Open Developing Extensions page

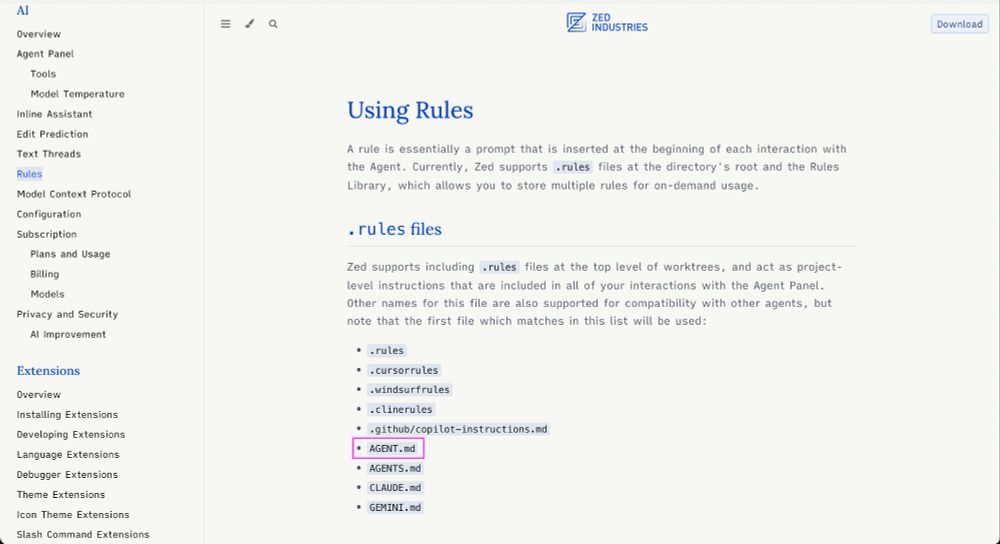(x=71, y=434)
